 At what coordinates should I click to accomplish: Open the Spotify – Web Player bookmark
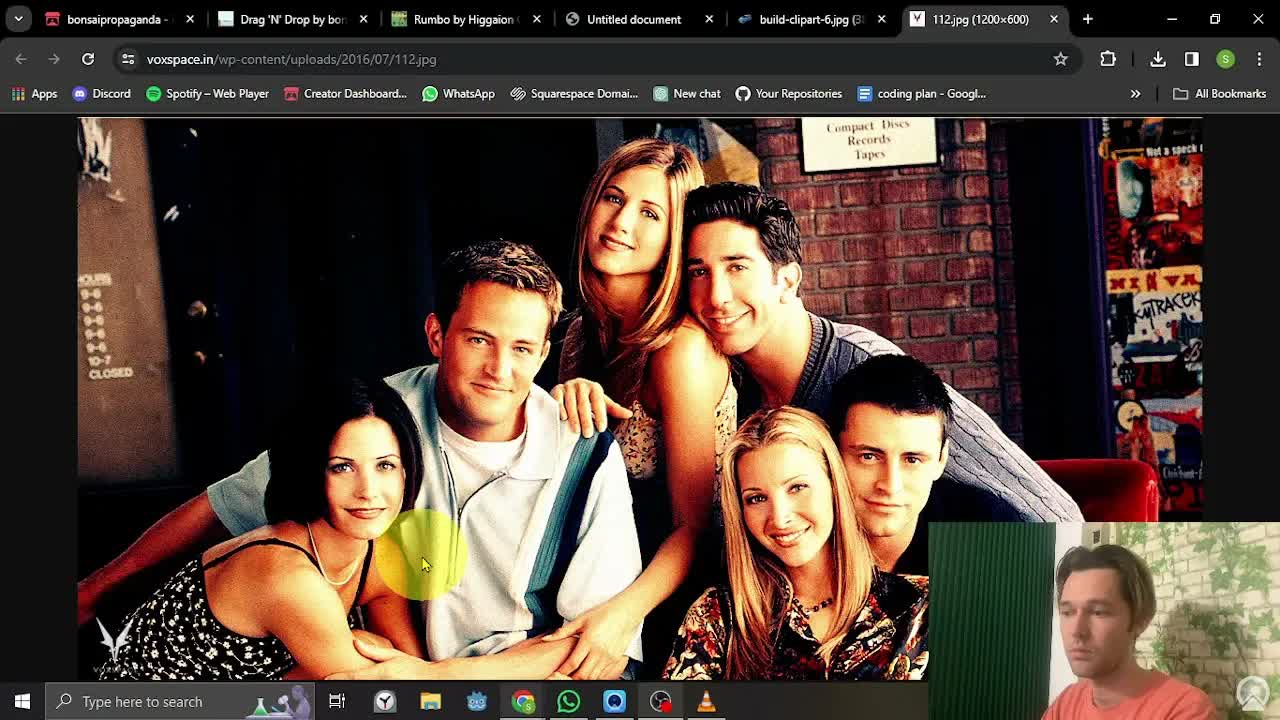tap(207, 93)
